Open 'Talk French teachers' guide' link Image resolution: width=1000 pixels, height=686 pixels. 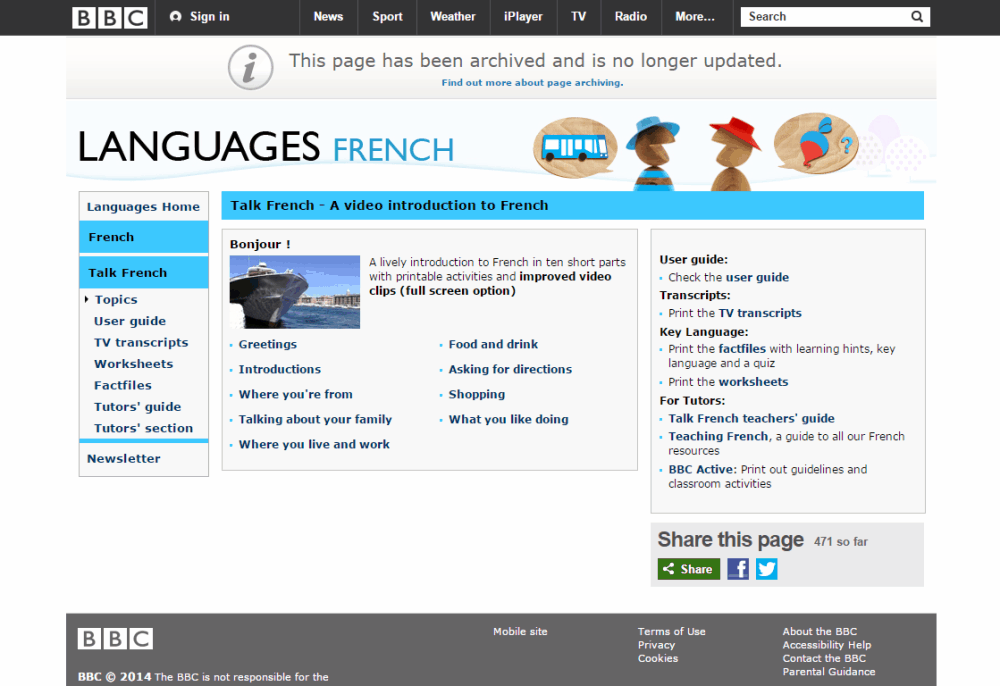point(751,418)
